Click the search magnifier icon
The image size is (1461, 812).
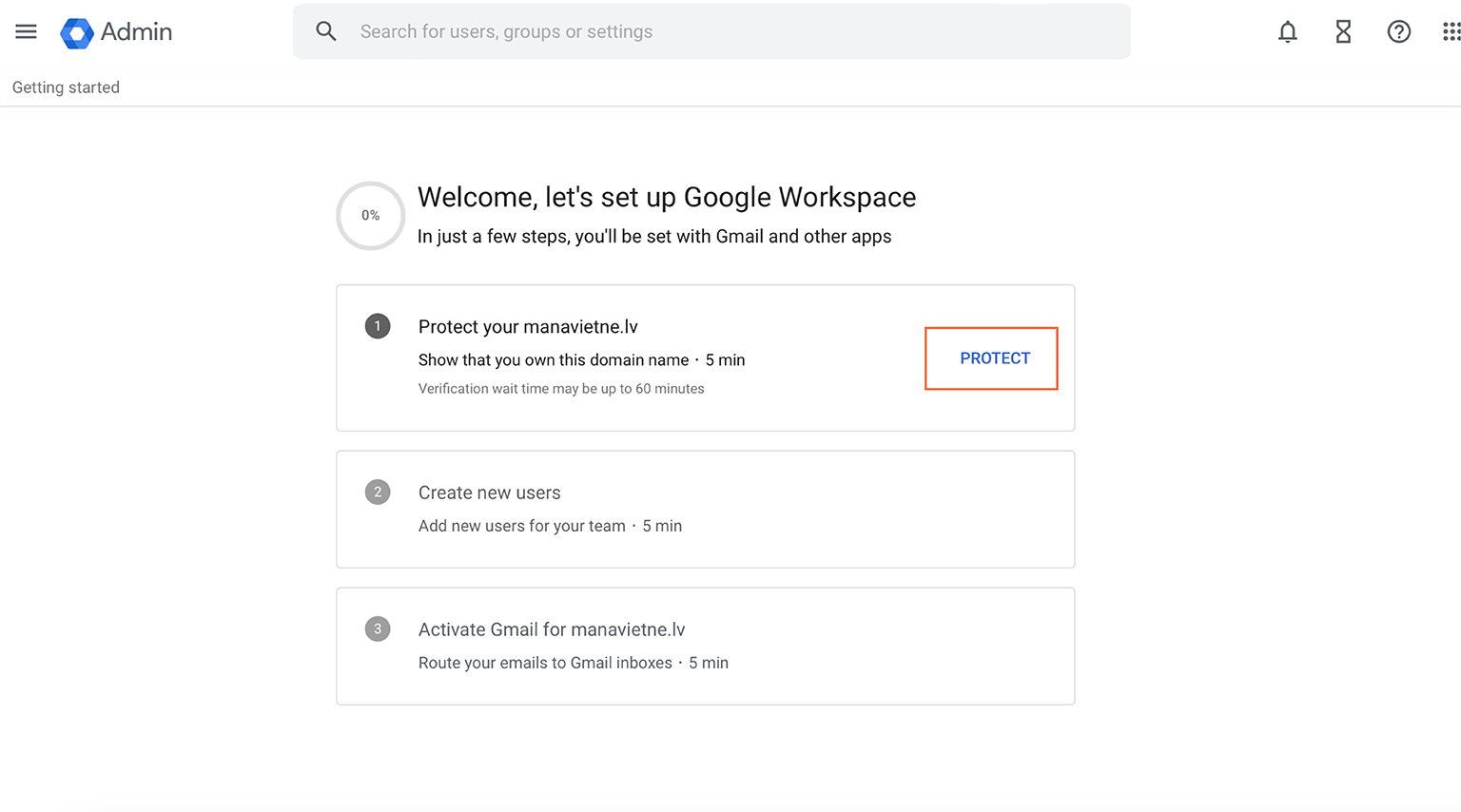[326, 31]
